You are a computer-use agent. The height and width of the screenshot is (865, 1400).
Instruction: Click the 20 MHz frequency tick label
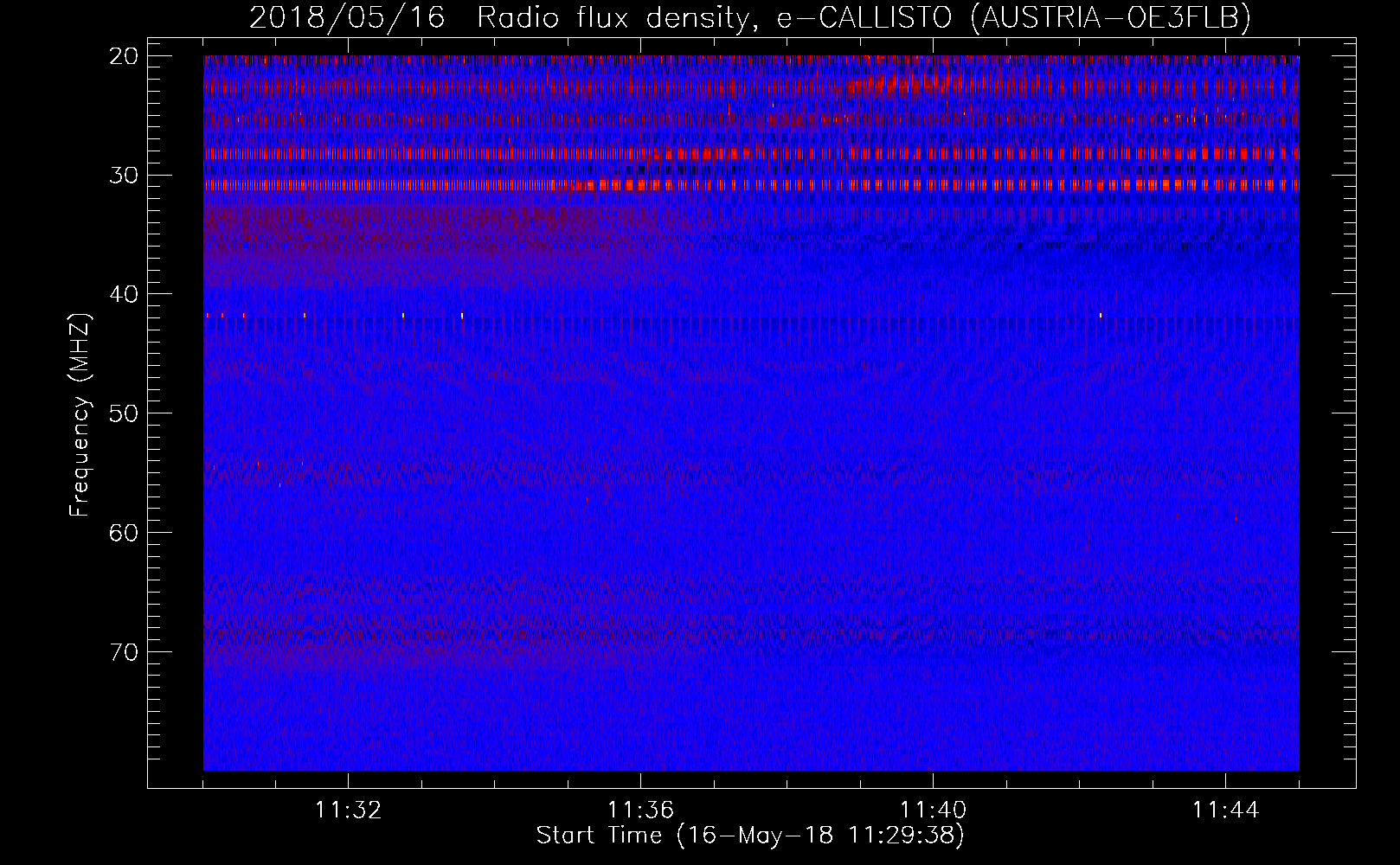(124, 56)
